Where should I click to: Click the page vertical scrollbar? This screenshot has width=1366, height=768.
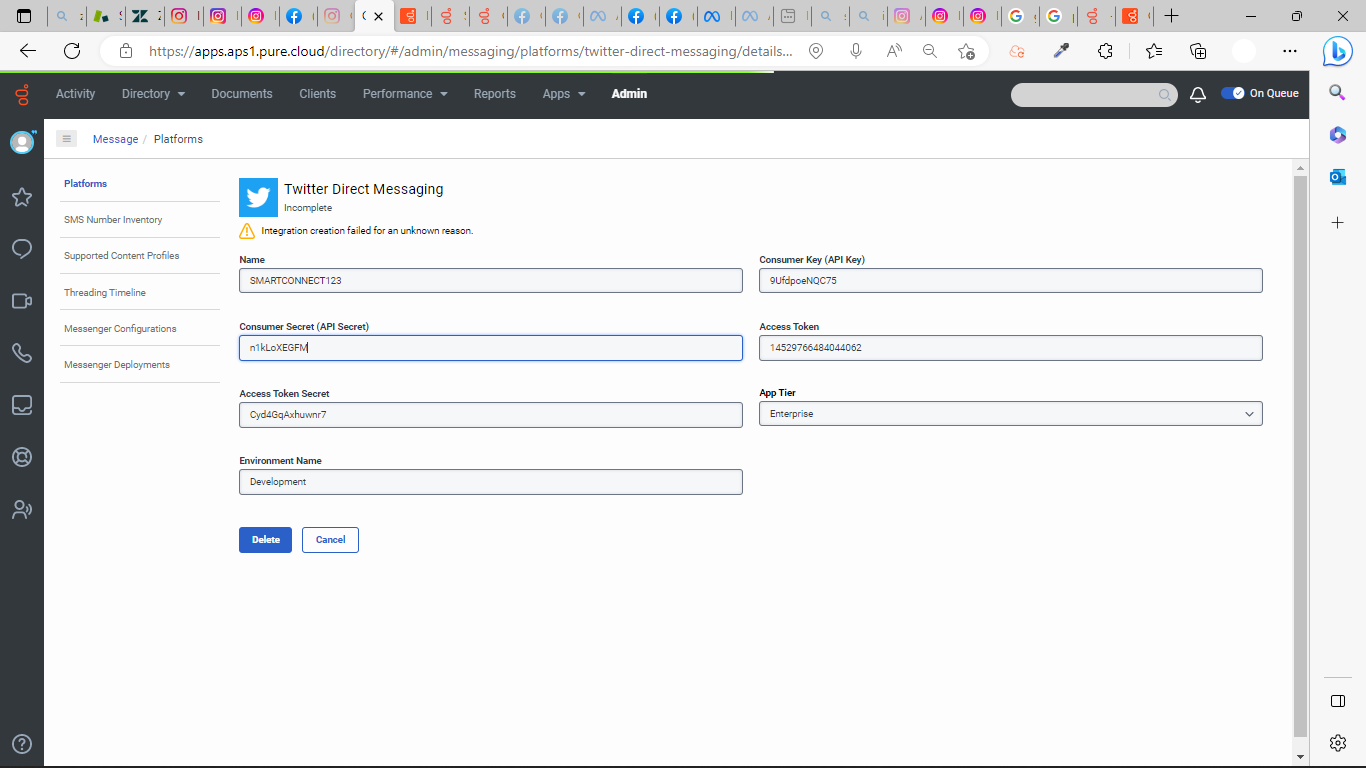point(1300,458)
